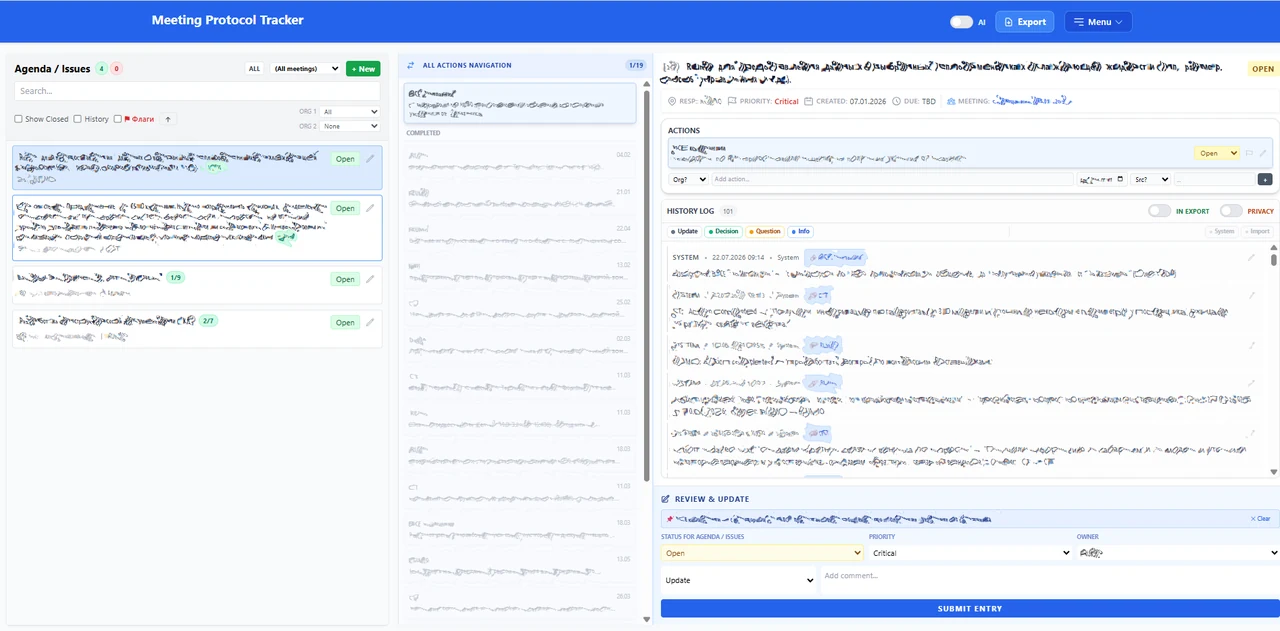This screenshot has width=1280, height=631.
Task: Open the Status for Agenda / Issues dropdown
Action: pyautogui.click(x=762, y=553)
